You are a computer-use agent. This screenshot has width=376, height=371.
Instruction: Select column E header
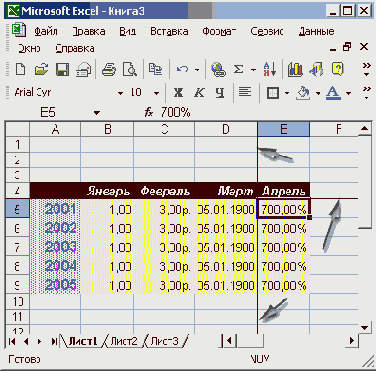(284, 129)
